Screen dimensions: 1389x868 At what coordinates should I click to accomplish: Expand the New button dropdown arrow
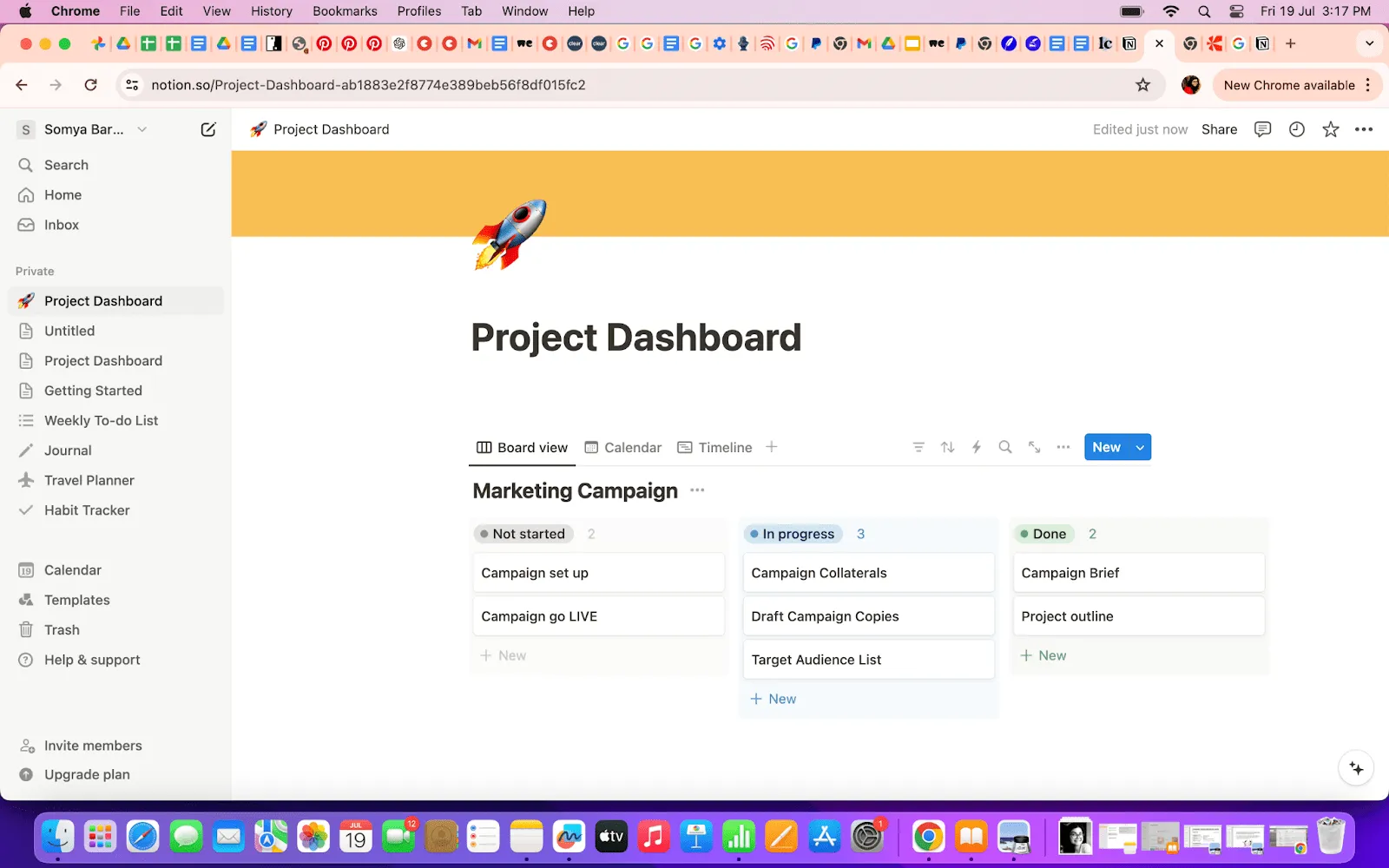pos(1140,447)
